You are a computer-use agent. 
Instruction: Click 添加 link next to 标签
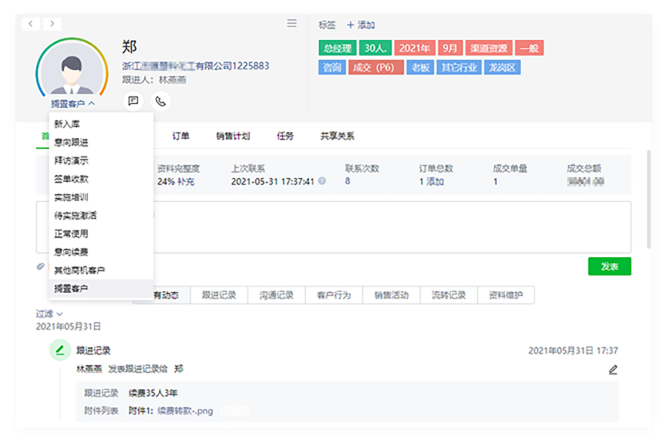pos(360,24)
